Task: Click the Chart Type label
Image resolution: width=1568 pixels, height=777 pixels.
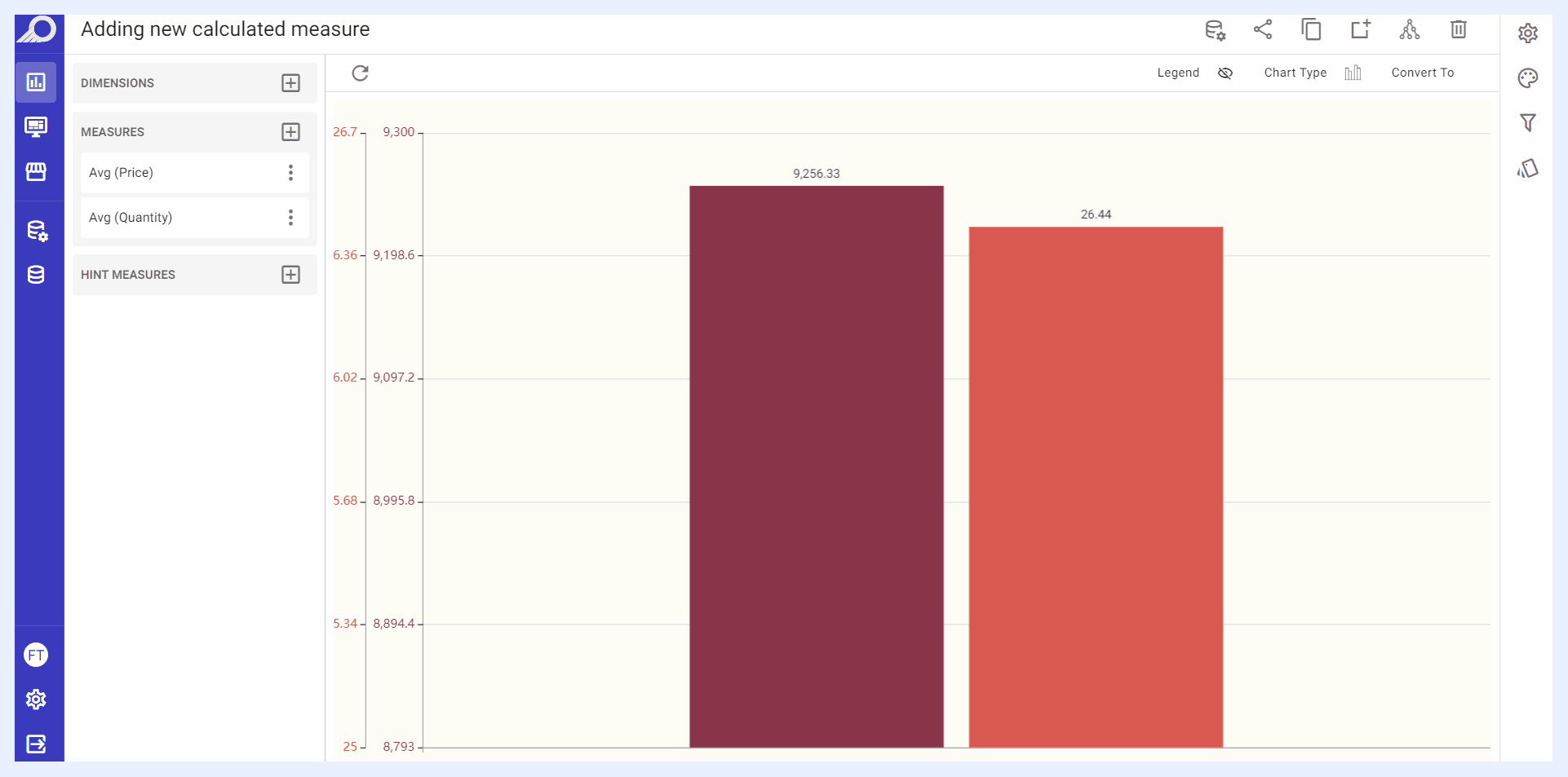Action: [x=1296, y=73]
